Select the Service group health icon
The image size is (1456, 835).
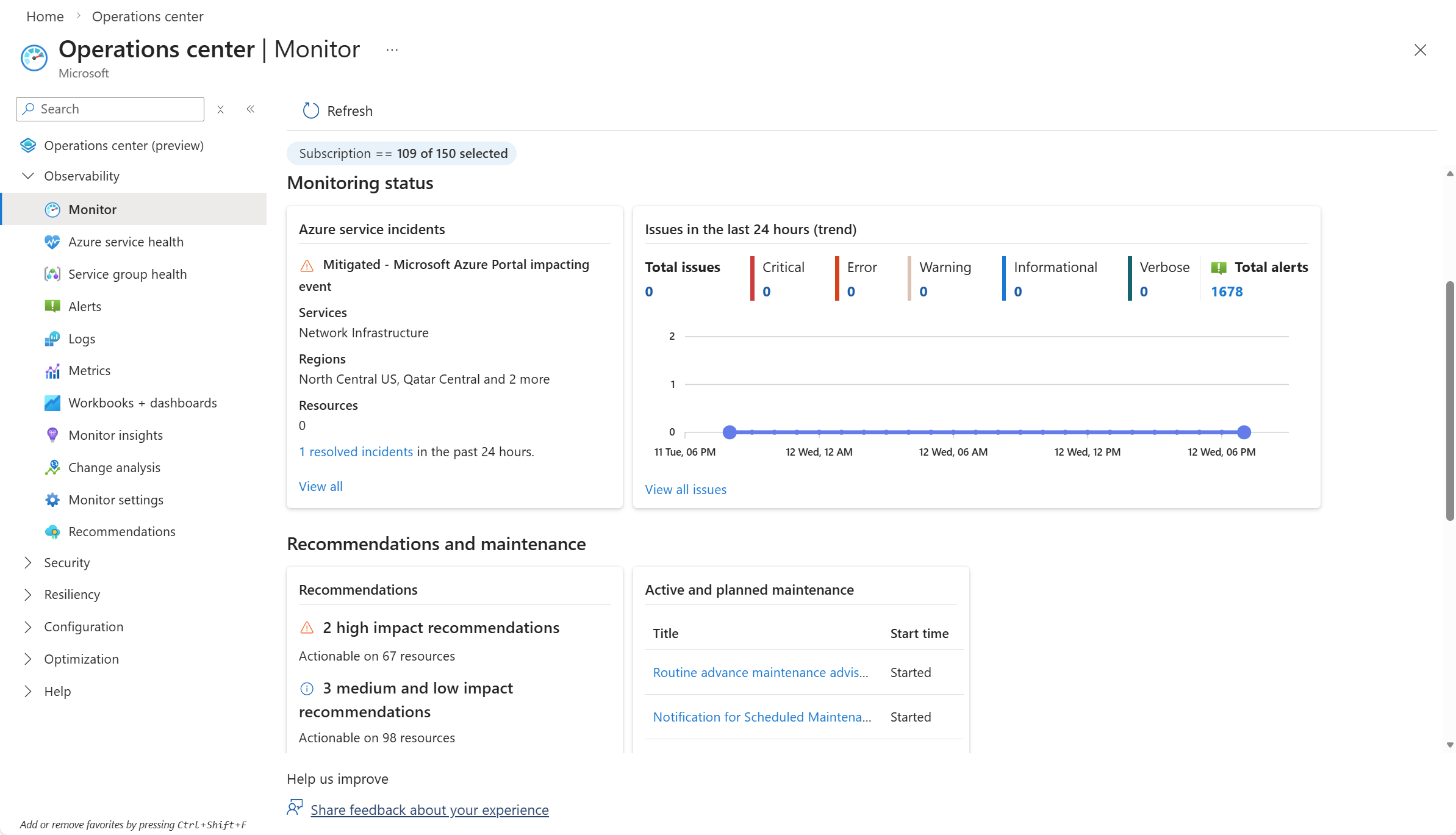[52, 274]
